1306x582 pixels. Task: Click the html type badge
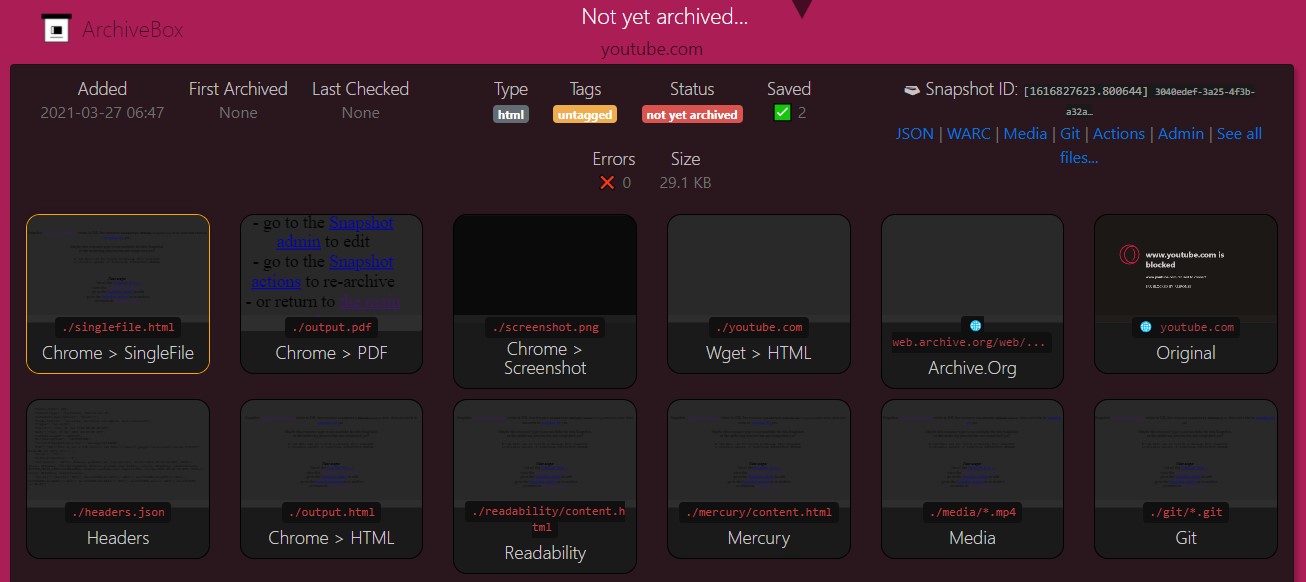coord(511,115)
